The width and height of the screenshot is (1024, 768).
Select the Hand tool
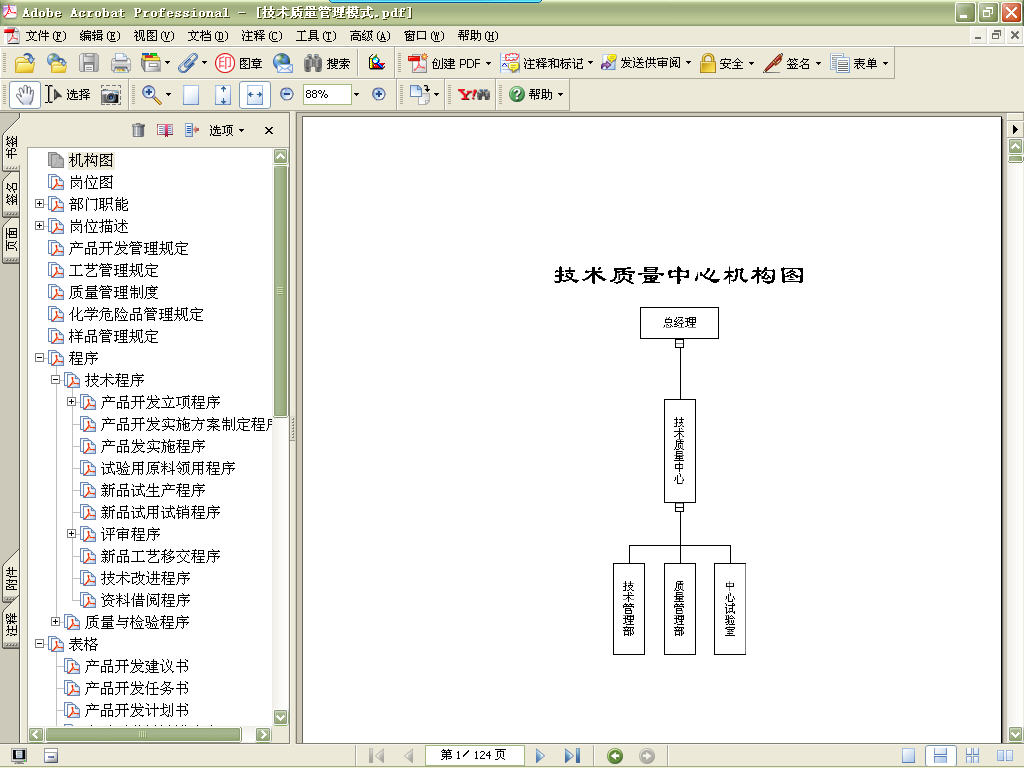pos(25,95)
